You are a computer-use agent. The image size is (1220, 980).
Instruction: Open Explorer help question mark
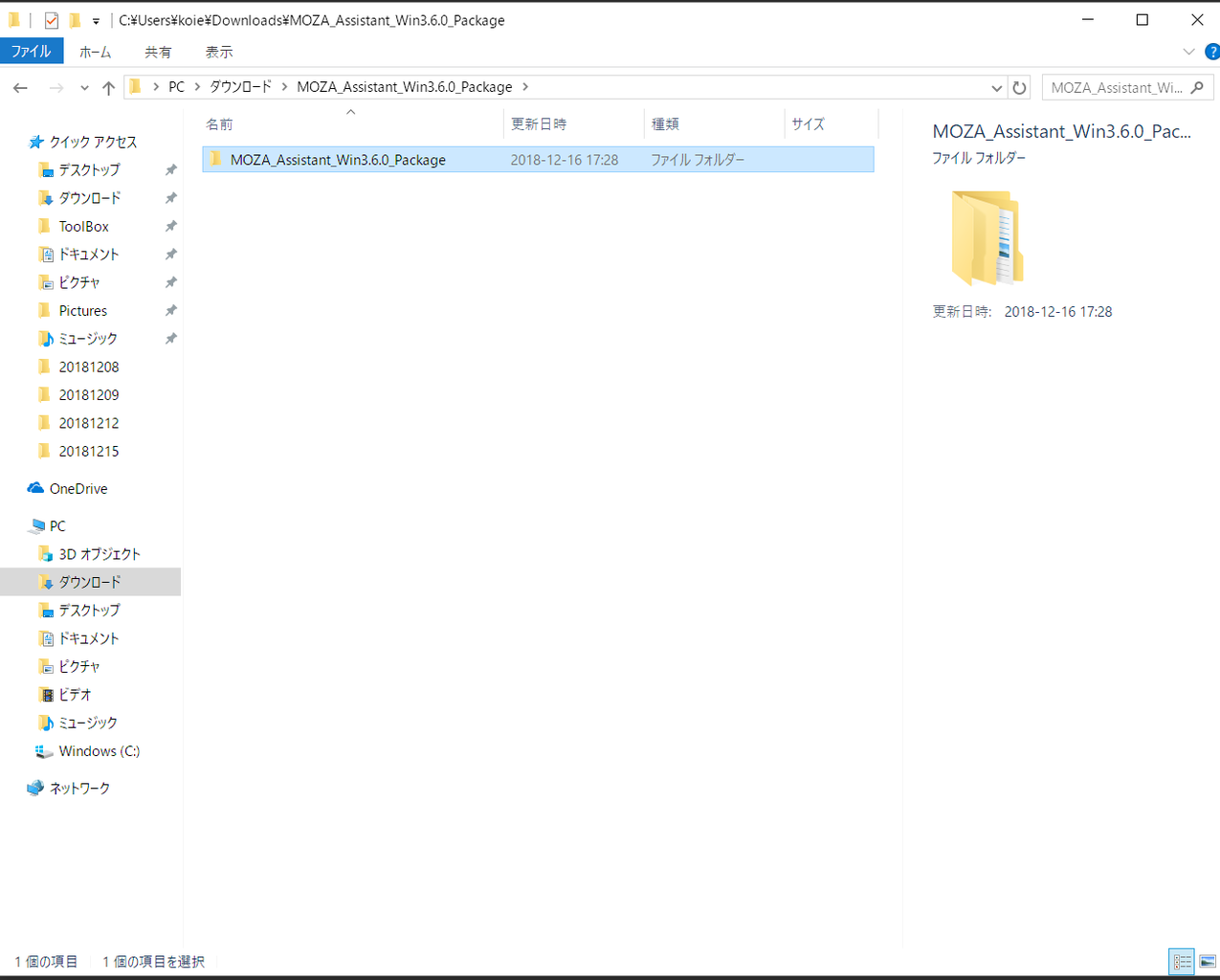tap(1211, 52)
